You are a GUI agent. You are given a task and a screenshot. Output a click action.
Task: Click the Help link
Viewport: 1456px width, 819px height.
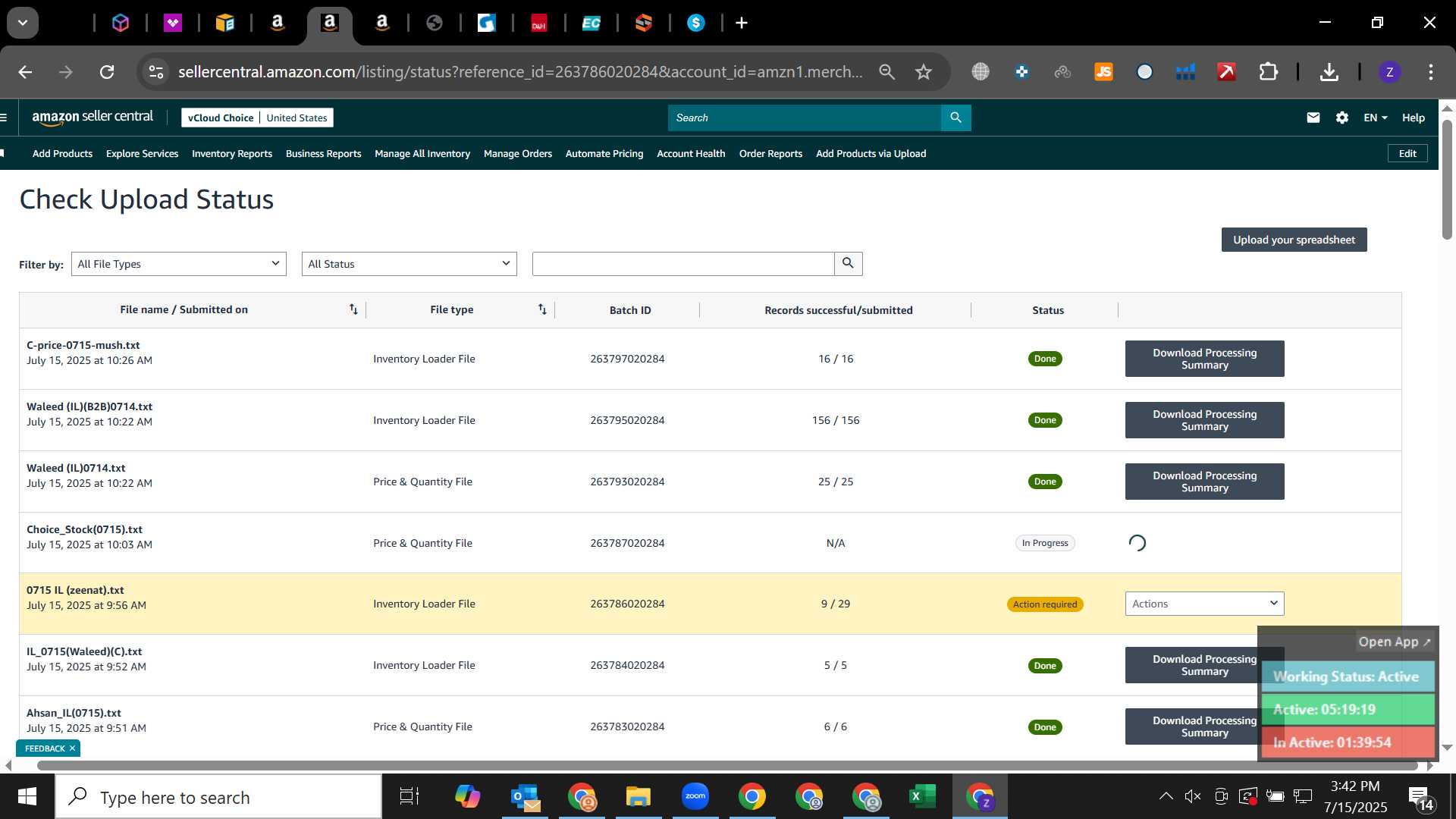pos(1414,118)
